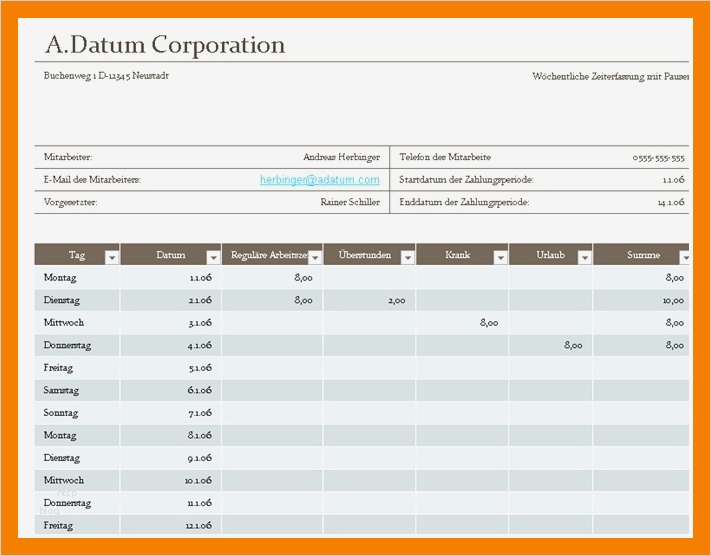
Task: Select the address Buchenweg 1 D-12345 Neustadt
Action: 106,76
